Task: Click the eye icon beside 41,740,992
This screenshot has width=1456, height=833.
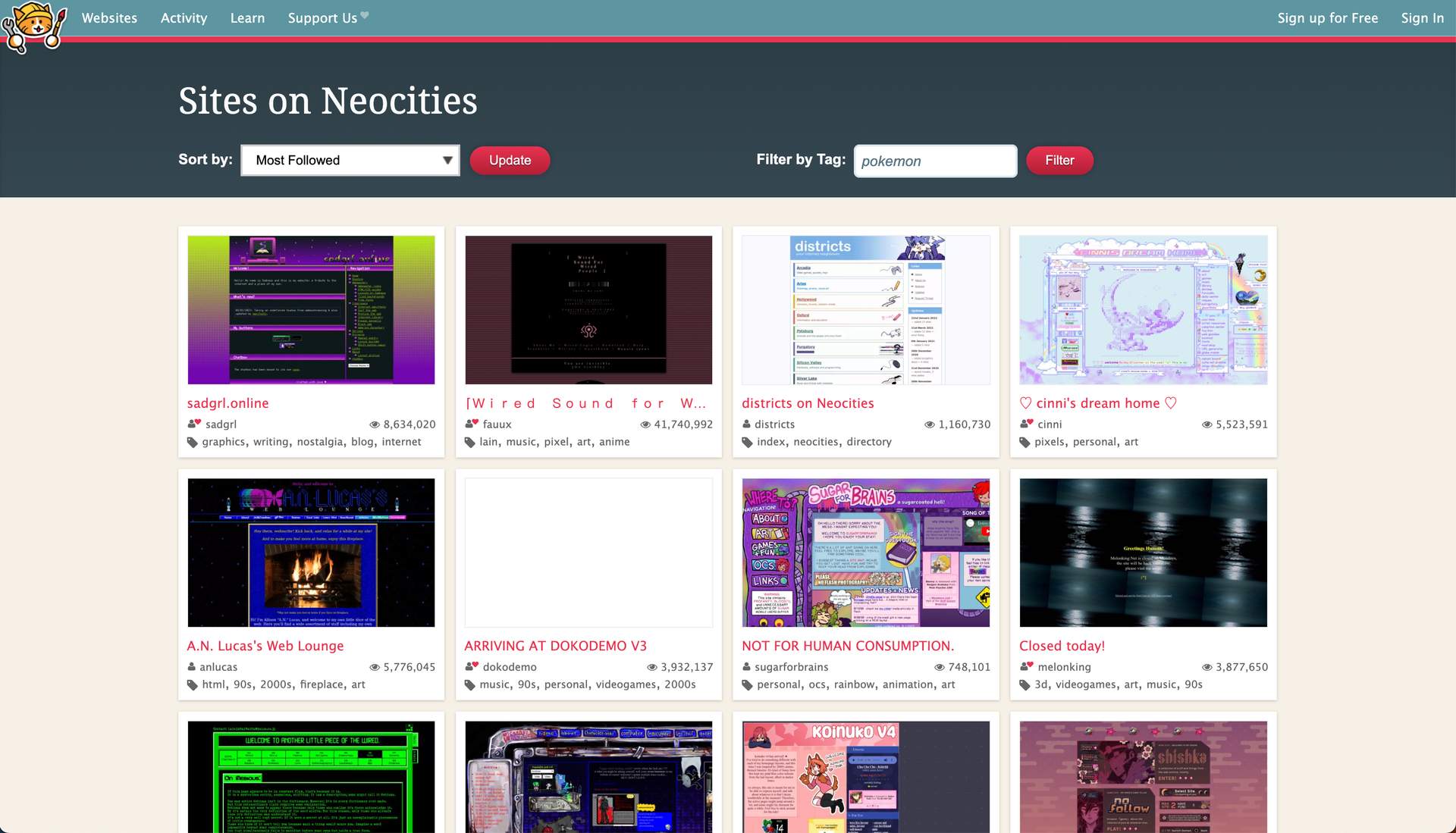Action: click(645, 424)
